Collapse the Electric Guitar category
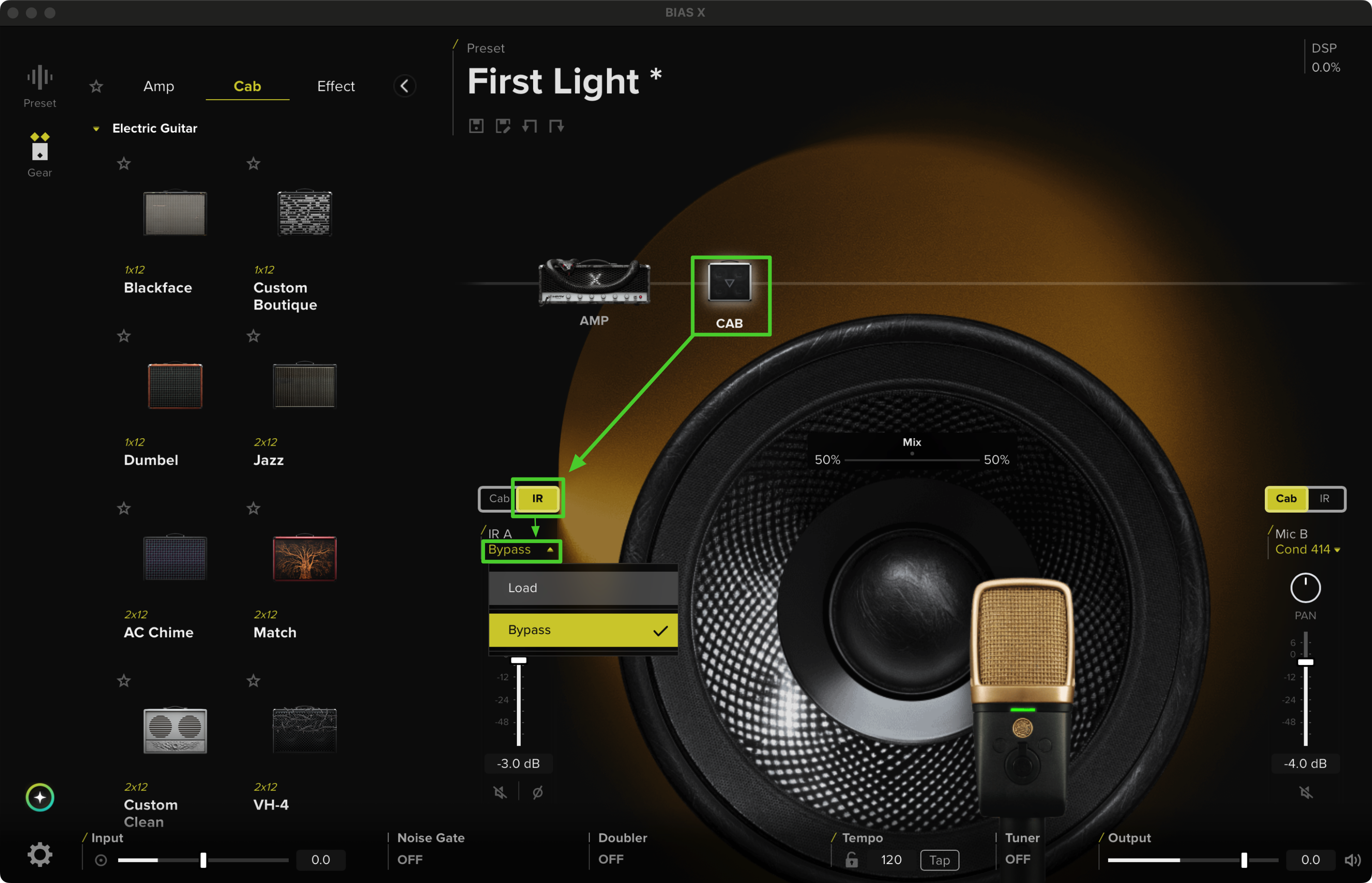Viewport: 1372px width, 883px height. click(x=96, y=128)
